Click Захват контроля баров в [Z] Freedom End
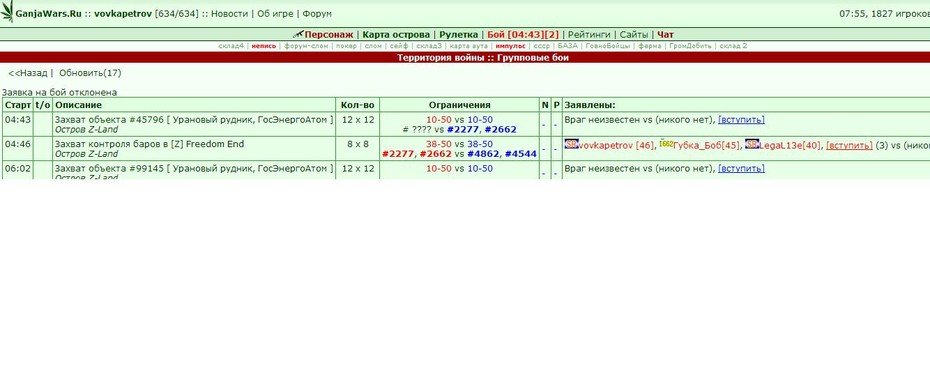This screenshot has height=366, width=930. [149, 144]
